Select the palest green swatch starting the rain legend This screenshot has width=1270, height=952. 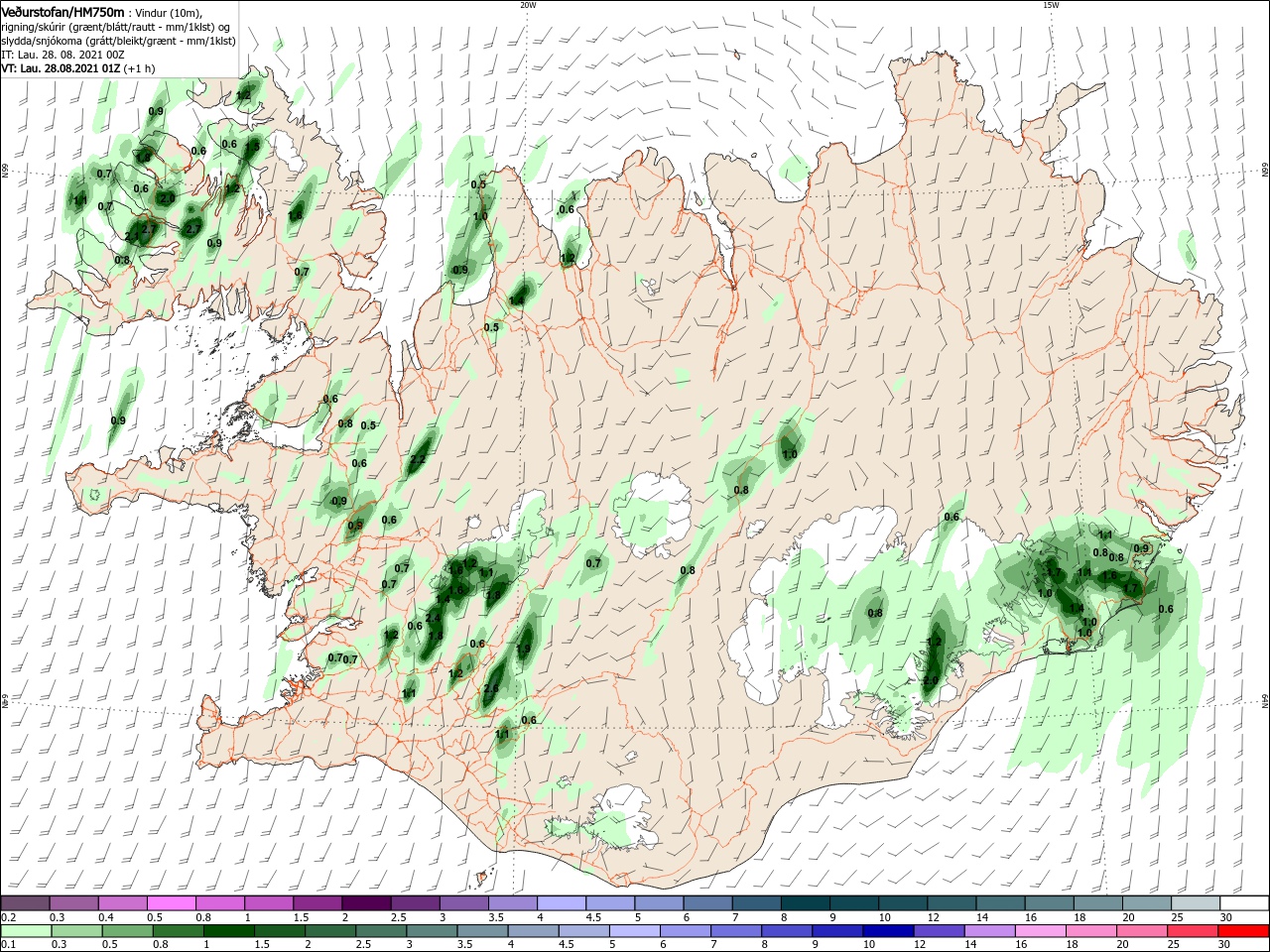pos(25,931)
